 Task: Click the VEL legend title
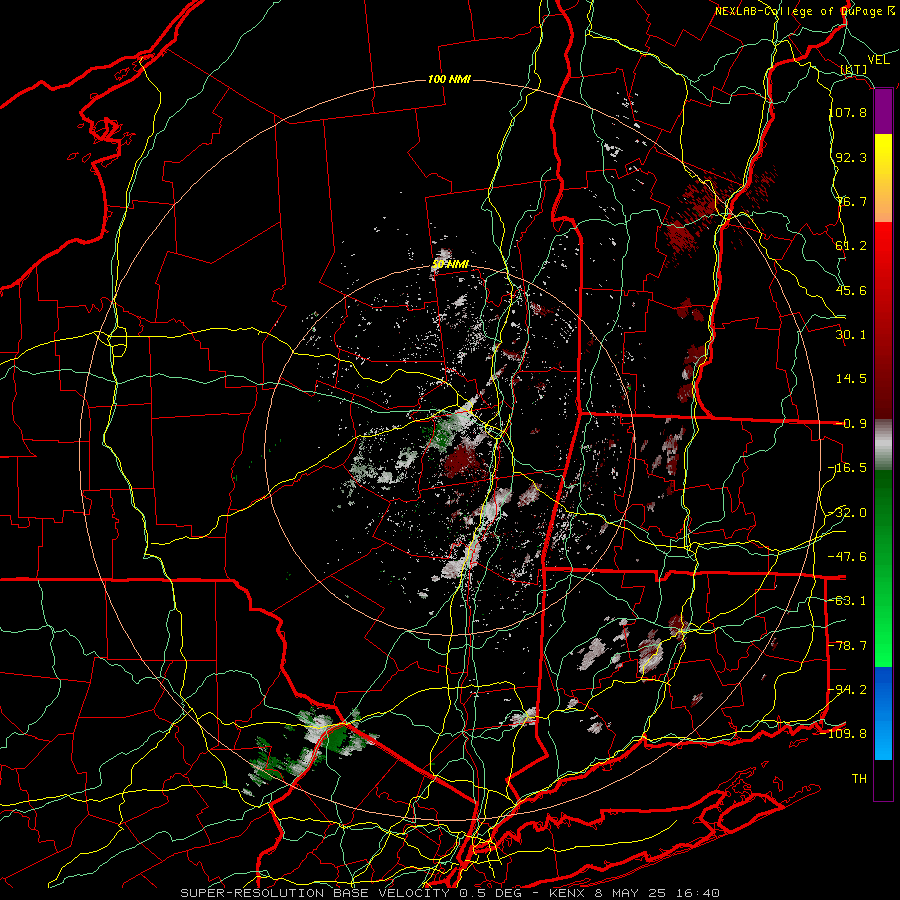point(878,60)
